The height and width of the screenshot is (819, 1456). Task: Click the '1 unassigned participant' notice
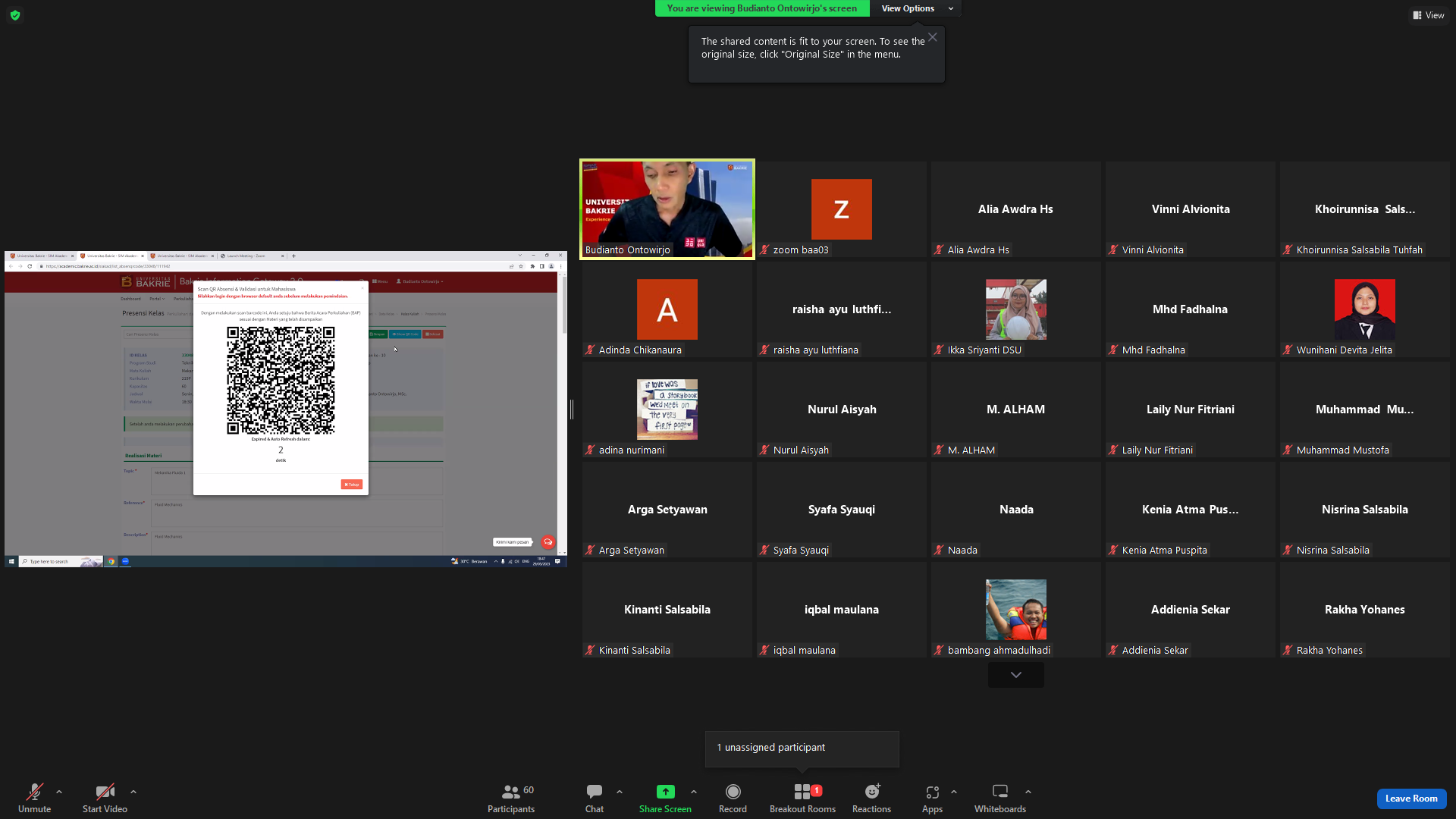(802, 748)
